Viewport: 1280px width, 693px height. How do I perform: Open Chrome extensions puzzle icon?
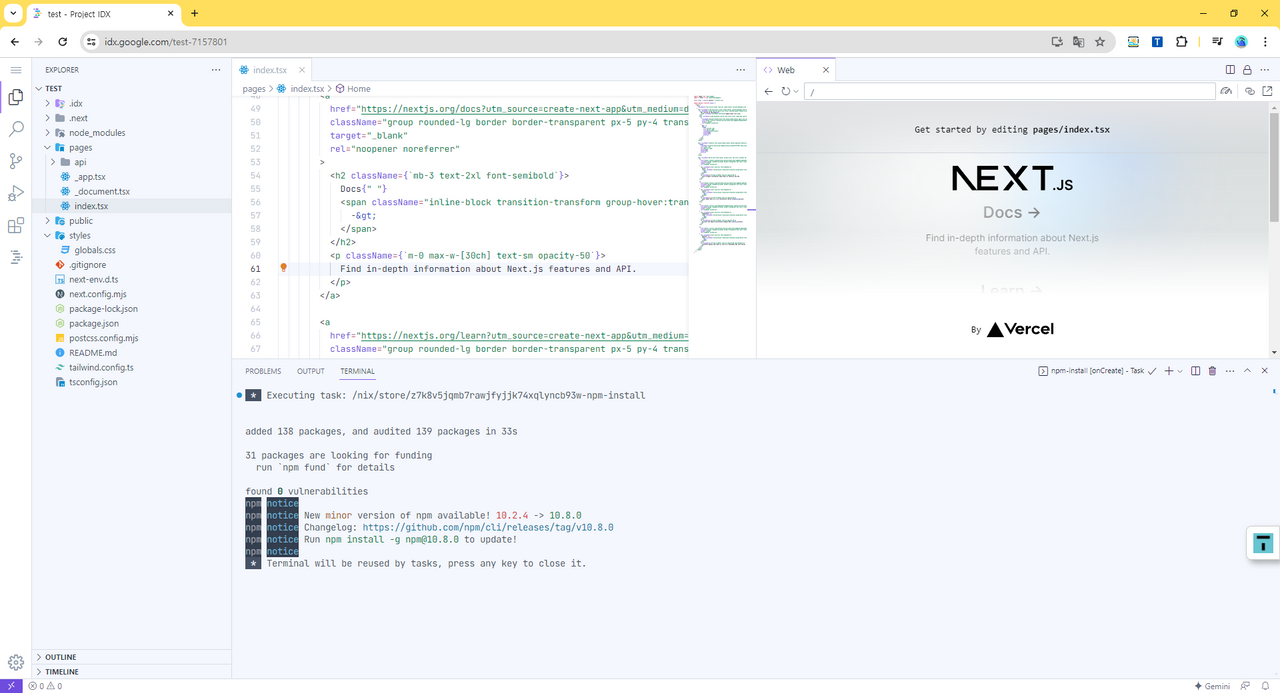click(x=1181, y=42)
